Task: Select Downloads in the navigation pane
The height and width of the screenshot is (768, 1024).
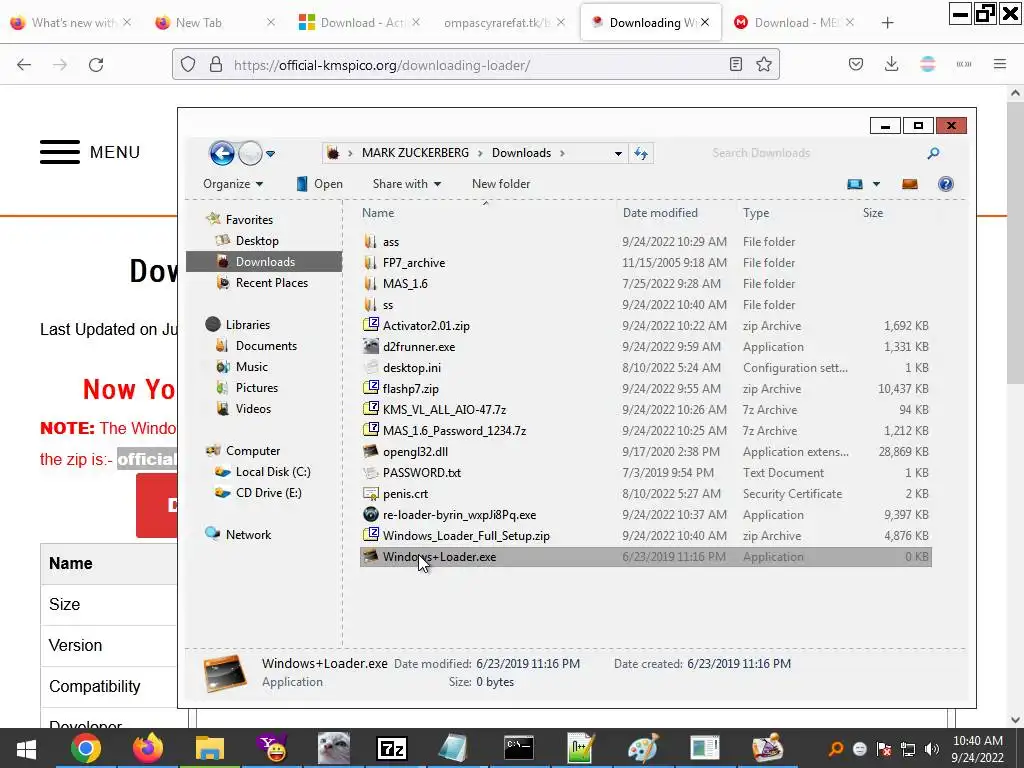Action: (x=264, y=262)
